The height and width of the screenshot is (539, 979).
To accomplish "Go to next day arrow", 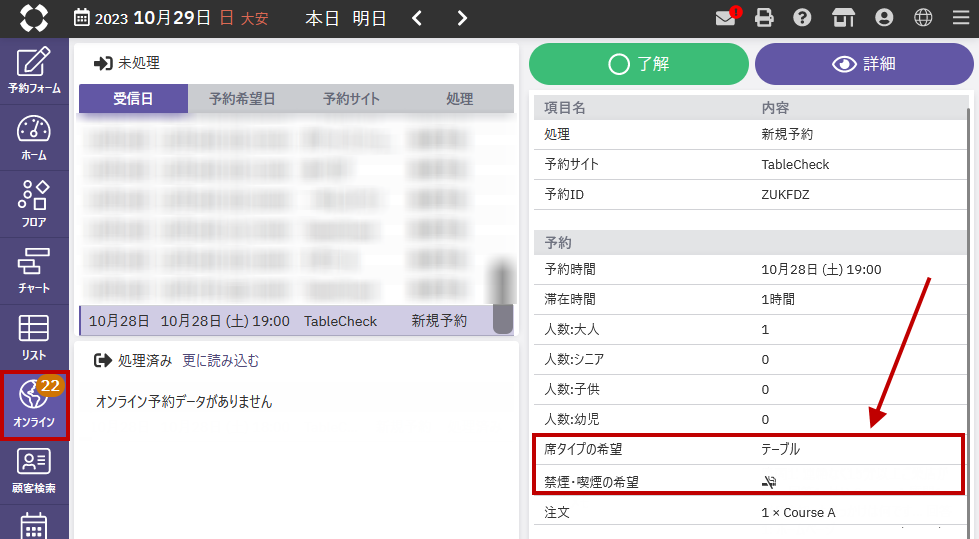I will point(462,18).
